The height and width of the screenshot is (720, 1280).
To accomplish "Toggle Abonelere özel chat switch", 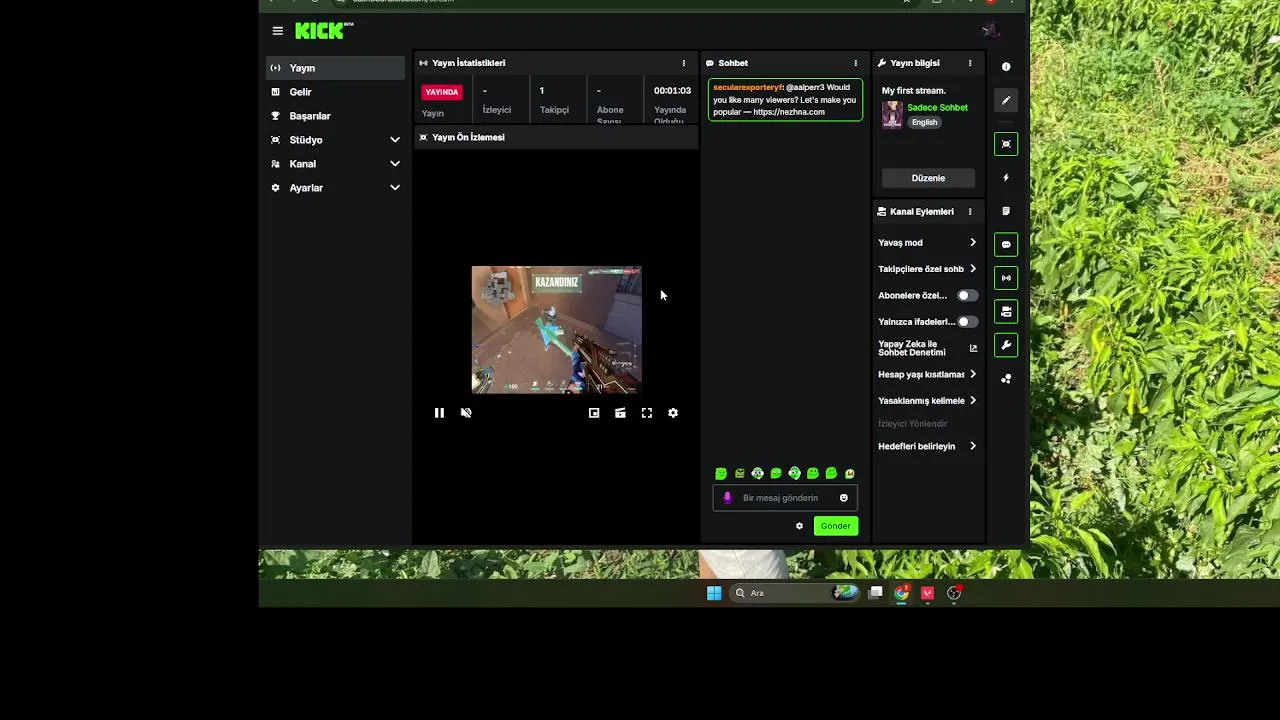I will point(966,296).
